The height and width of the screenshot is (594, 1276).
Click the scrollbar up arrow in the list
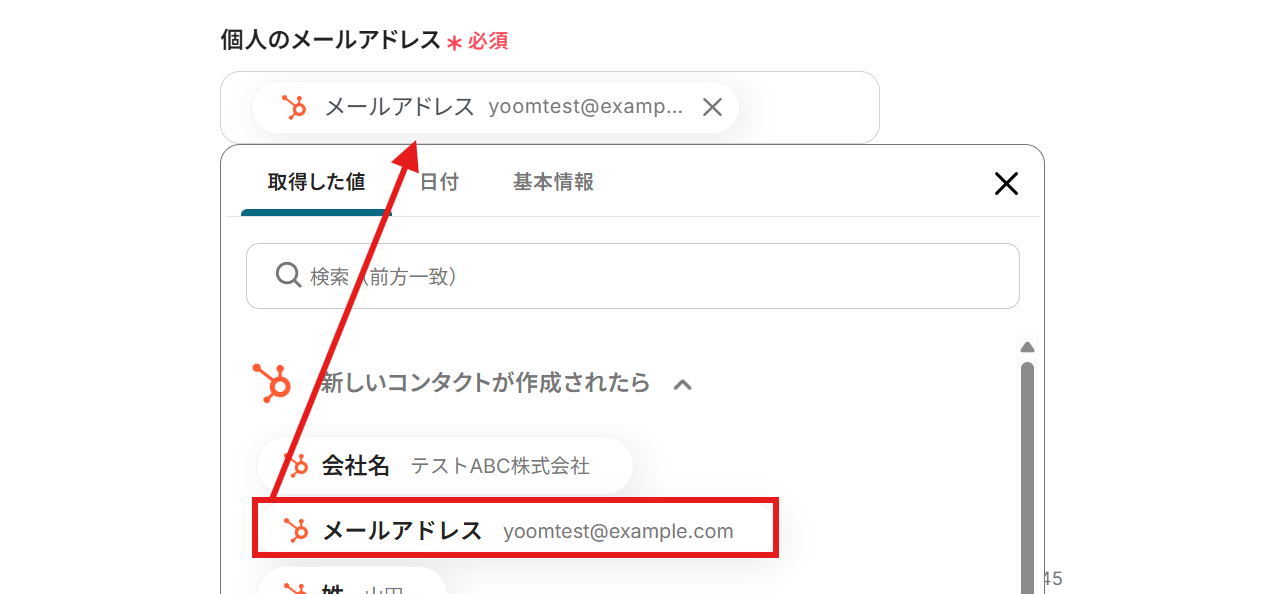click(x=1026, y=347)
